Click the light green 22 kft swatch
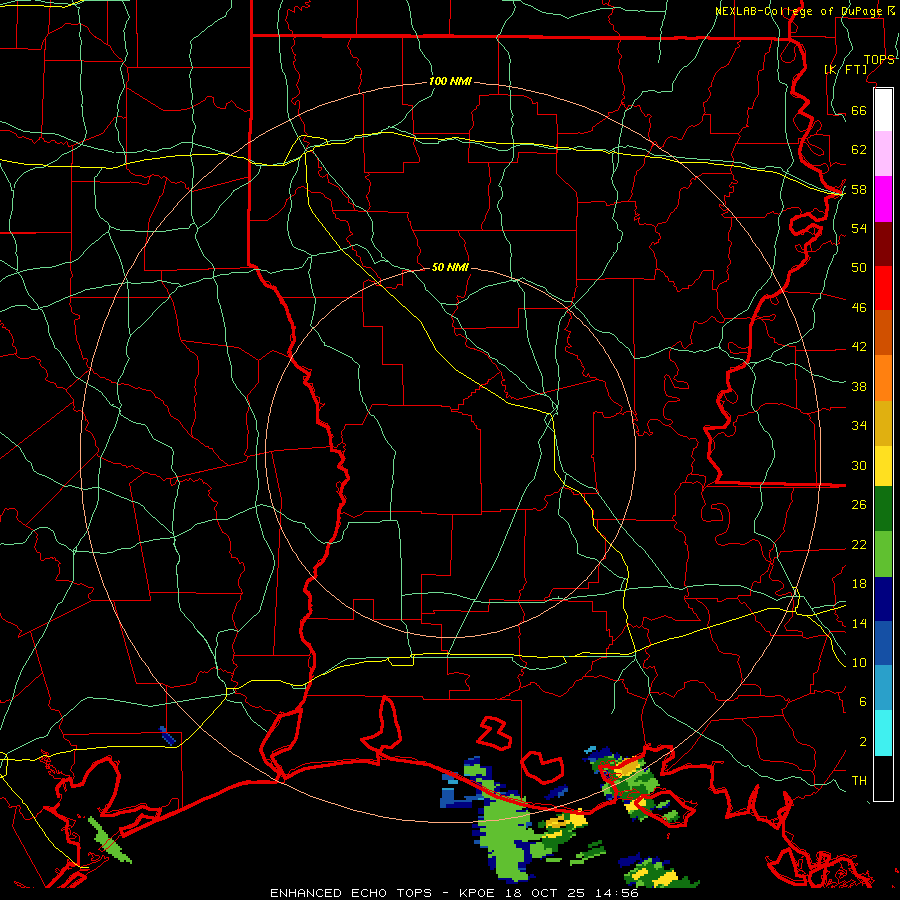This screenshot has height=900, width=900. point(883,554)
